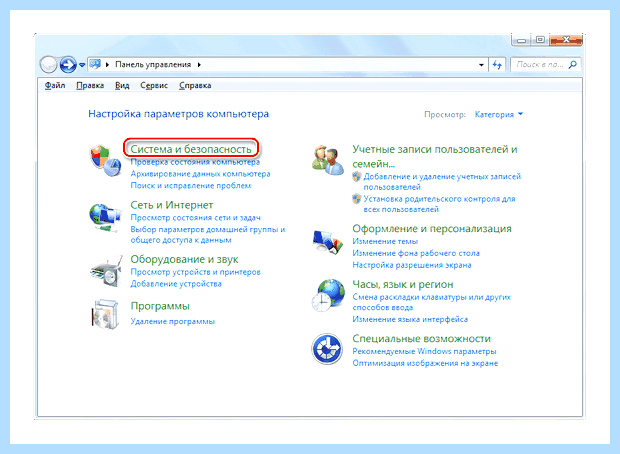This screenshot has height=454, width=620.
Task: Expand the address bar history dropdown
Action: [x=481, y=64]
